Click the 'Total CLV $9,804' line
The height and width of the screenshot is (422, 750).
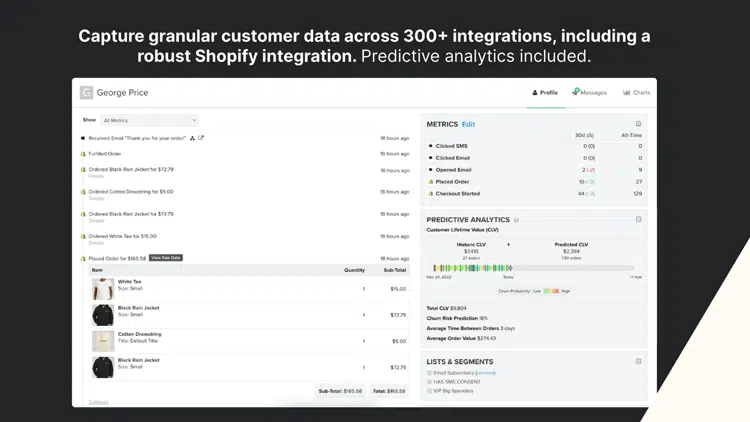coord(446,308)
